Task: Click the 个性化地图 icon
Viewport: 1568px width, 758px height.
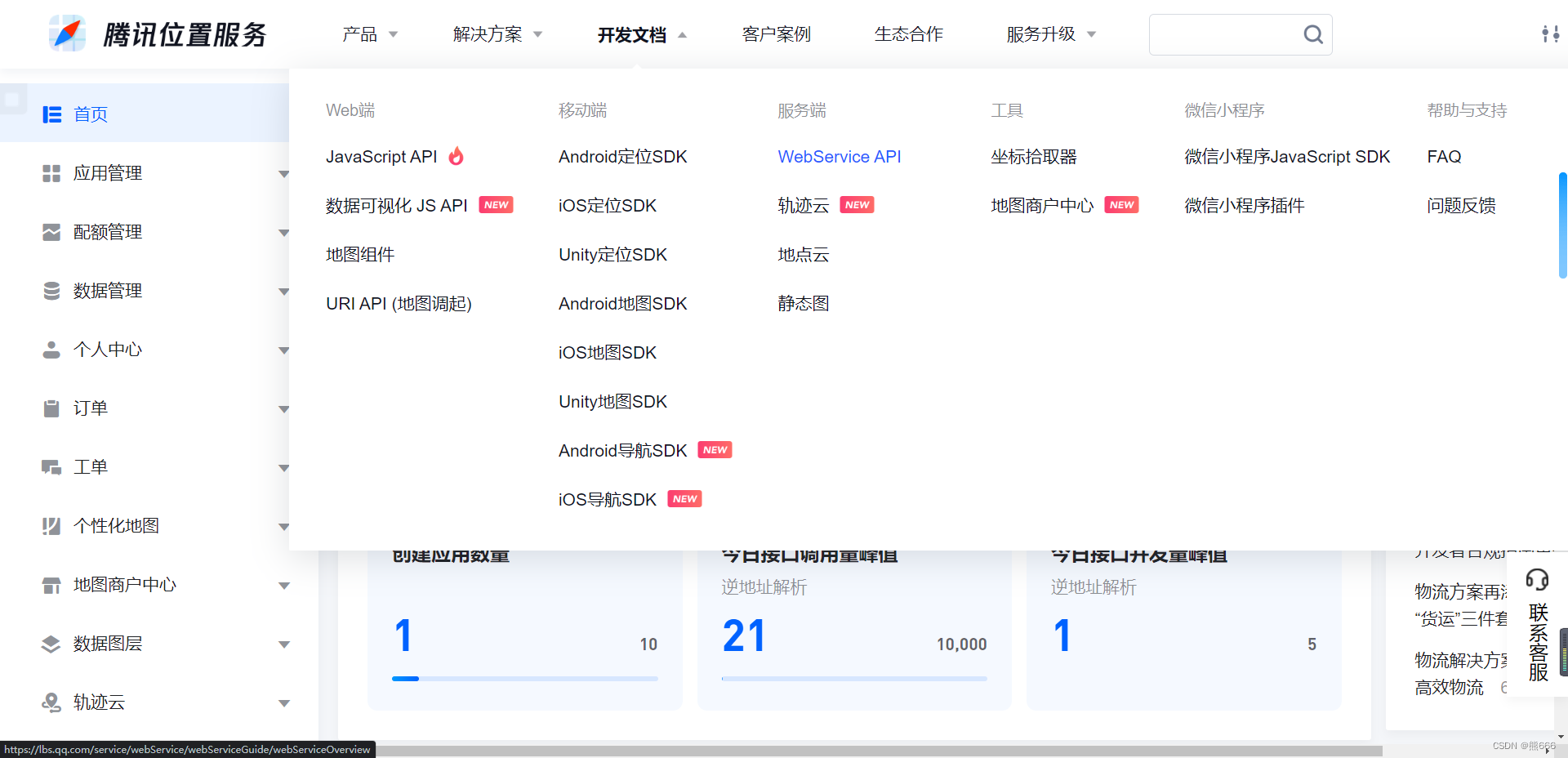Action: tap(51, 526)
